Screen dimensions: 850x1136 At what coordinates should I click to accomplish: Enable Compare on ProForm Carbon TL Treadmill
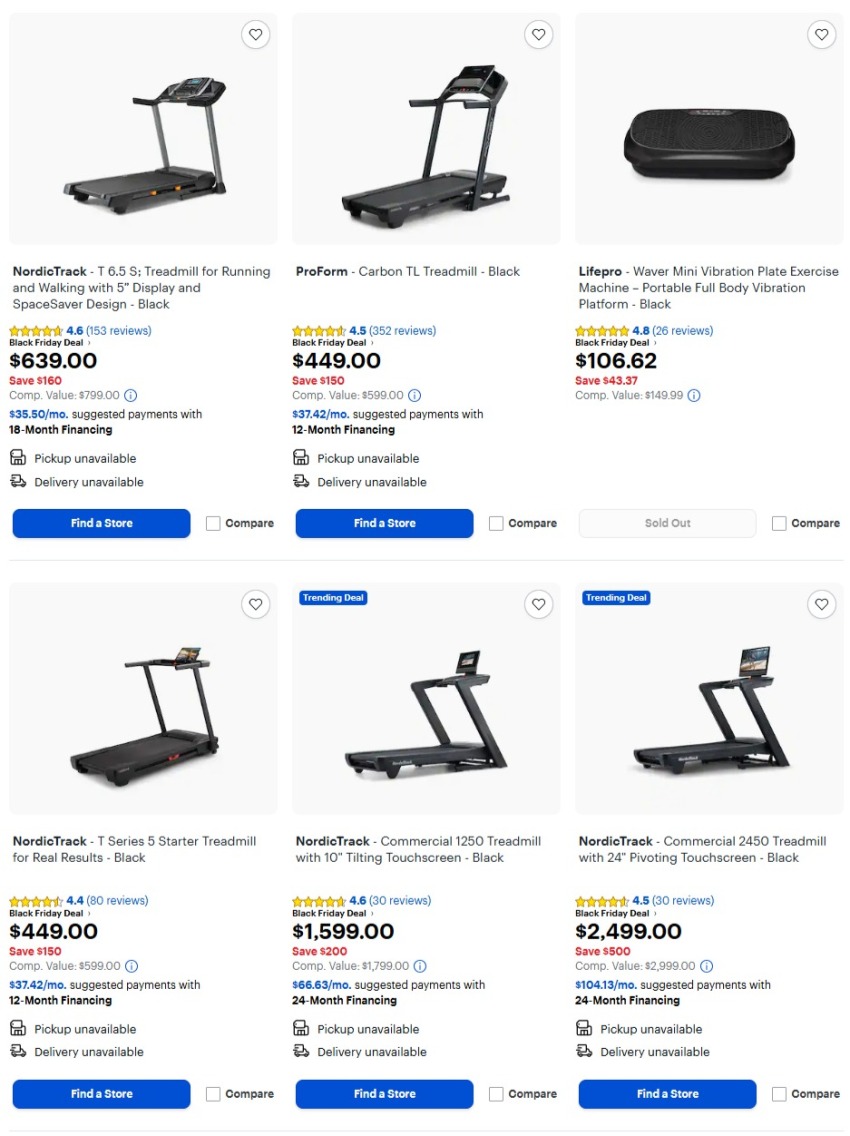click(496, 522)
